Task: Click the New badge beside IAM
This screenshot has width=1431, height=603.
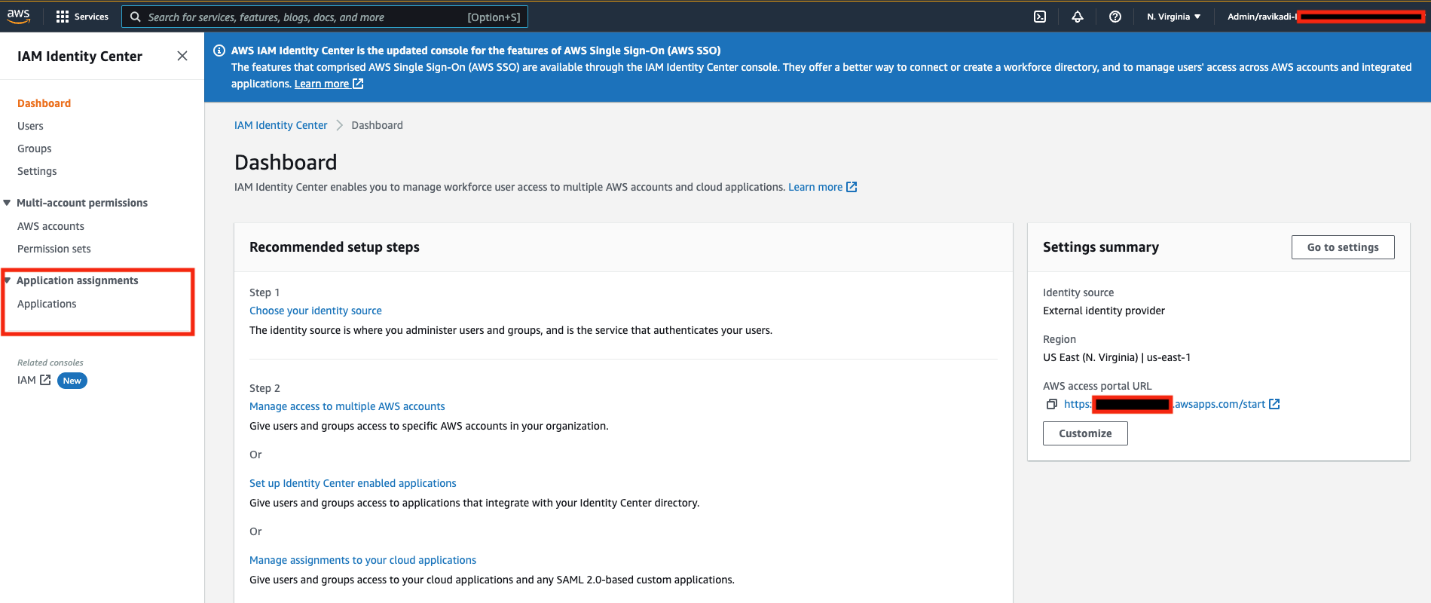Action: coord(72,380)
